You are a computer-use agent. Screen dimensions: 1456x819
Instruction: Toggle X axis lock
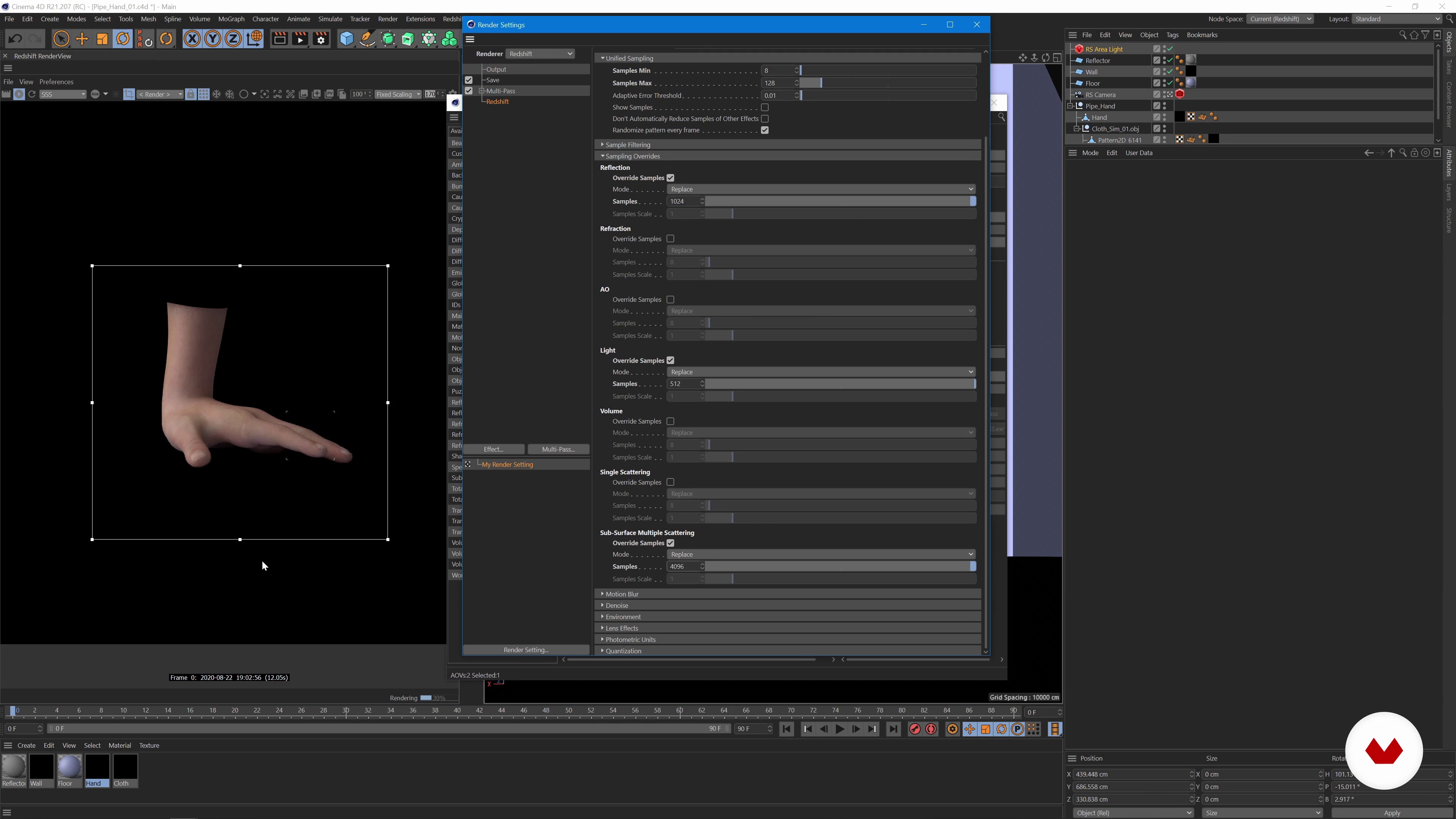pos(192,39)
